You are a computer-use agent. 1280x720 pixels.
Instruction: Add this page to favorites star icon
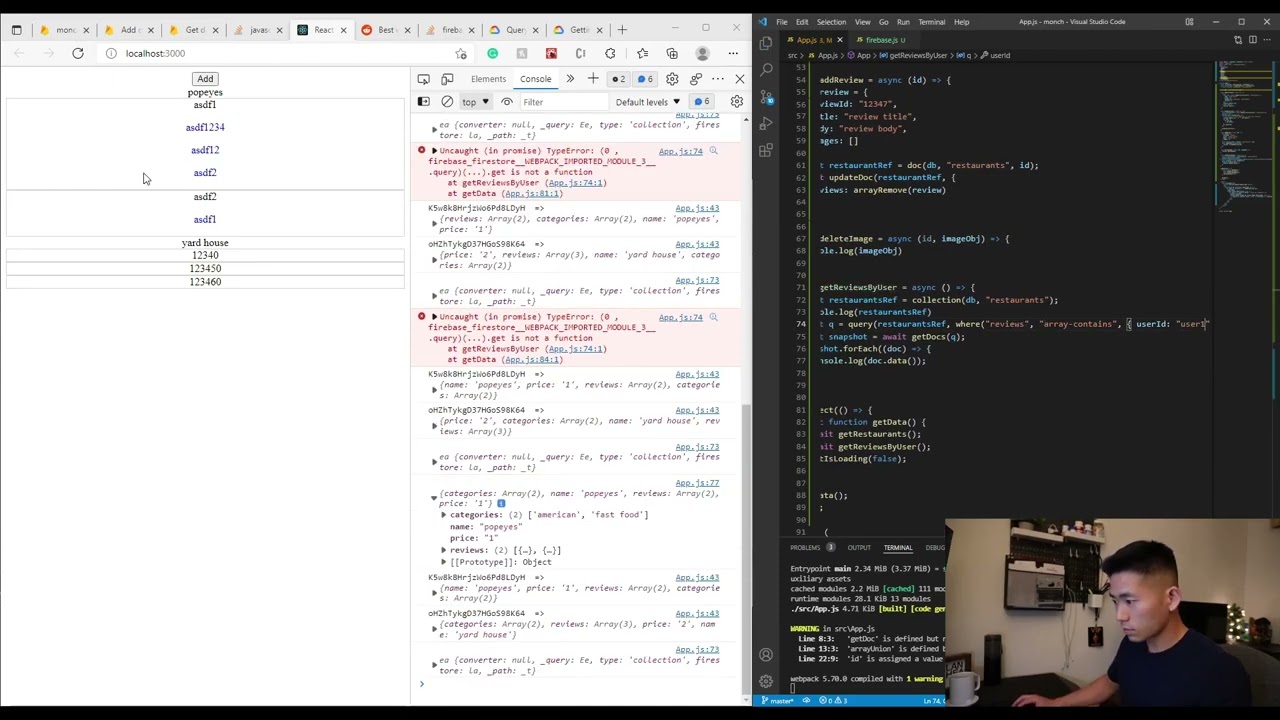pyautogui.click(x=461, y=53)
